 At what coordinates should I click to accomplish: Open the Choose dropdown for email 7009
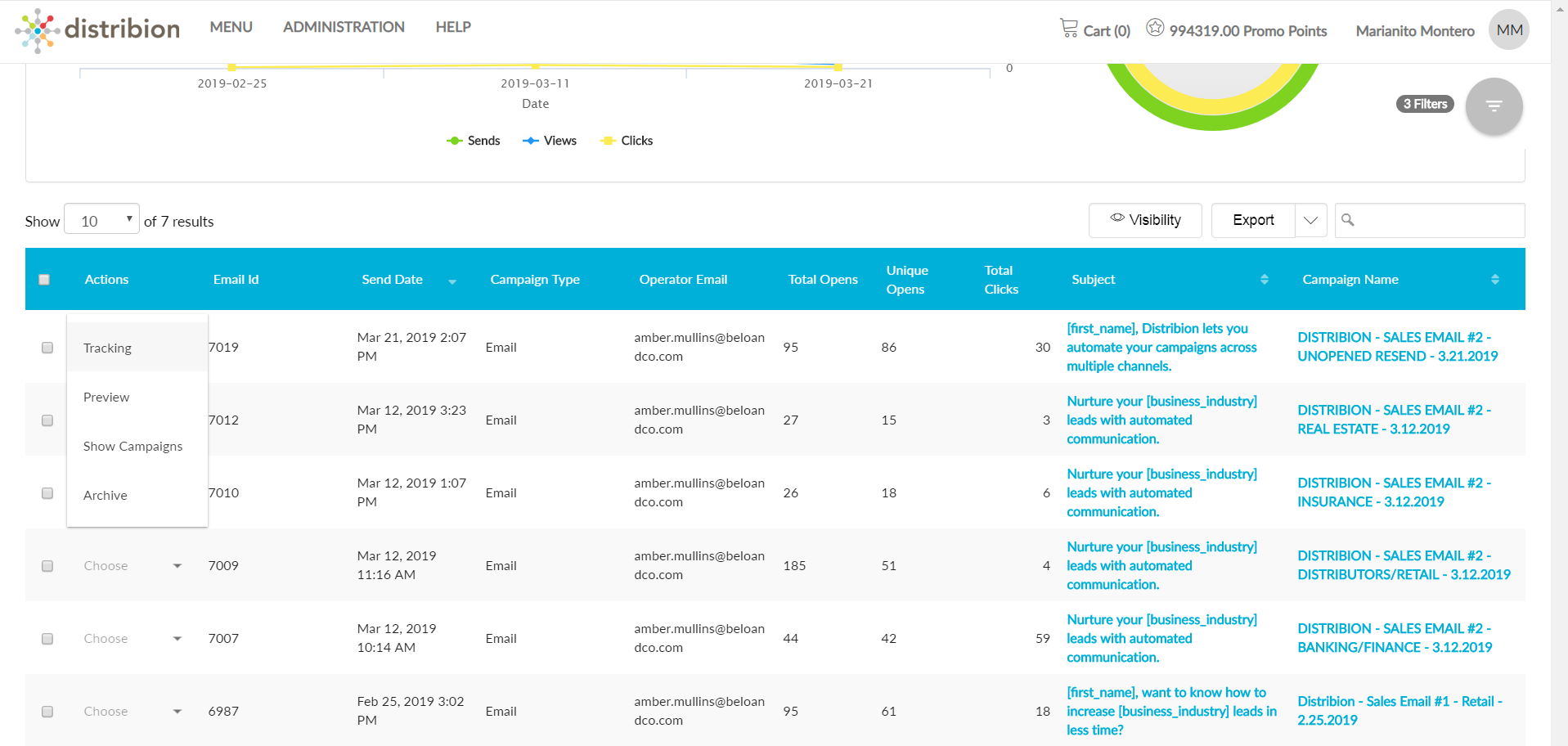(x=133, y=566)
